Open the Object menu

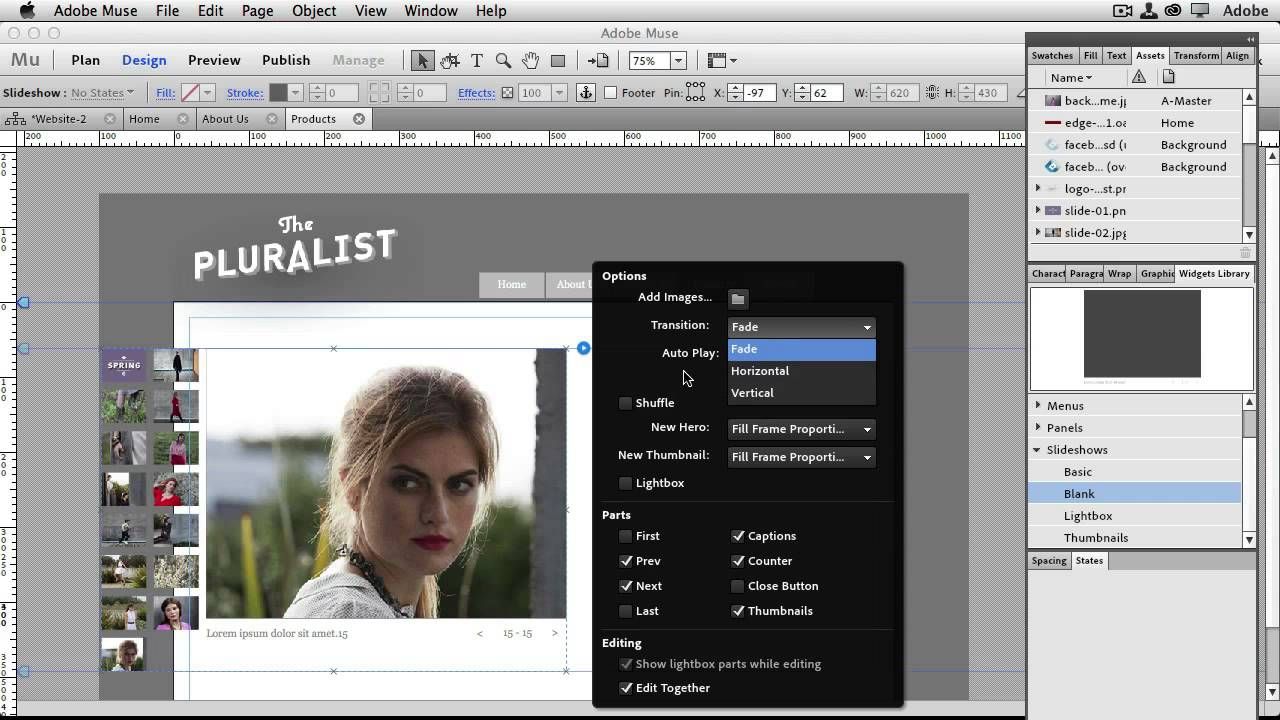coord(314,11)
